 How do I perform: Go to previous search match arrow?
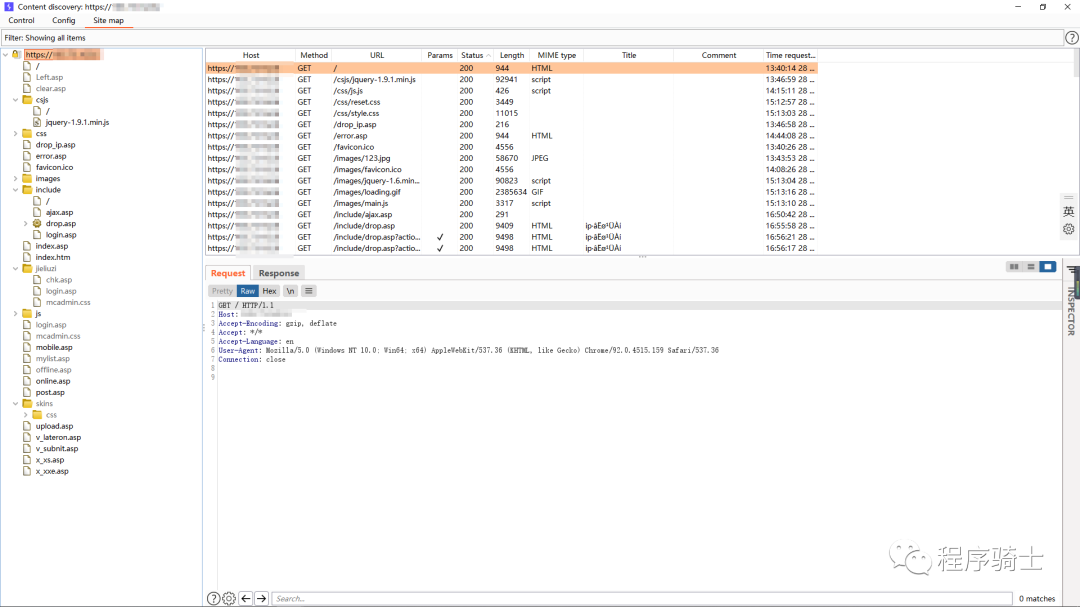pyautogui.click(x=246, y=598)
